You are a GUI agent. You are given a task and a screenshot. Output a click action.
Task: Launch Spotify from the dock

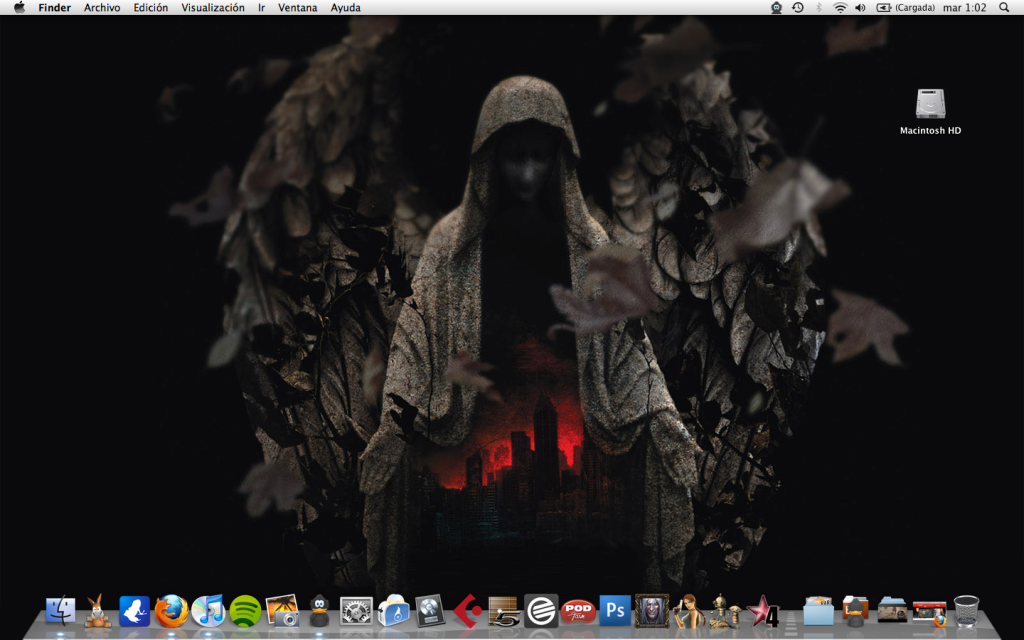tap(245, 609)
